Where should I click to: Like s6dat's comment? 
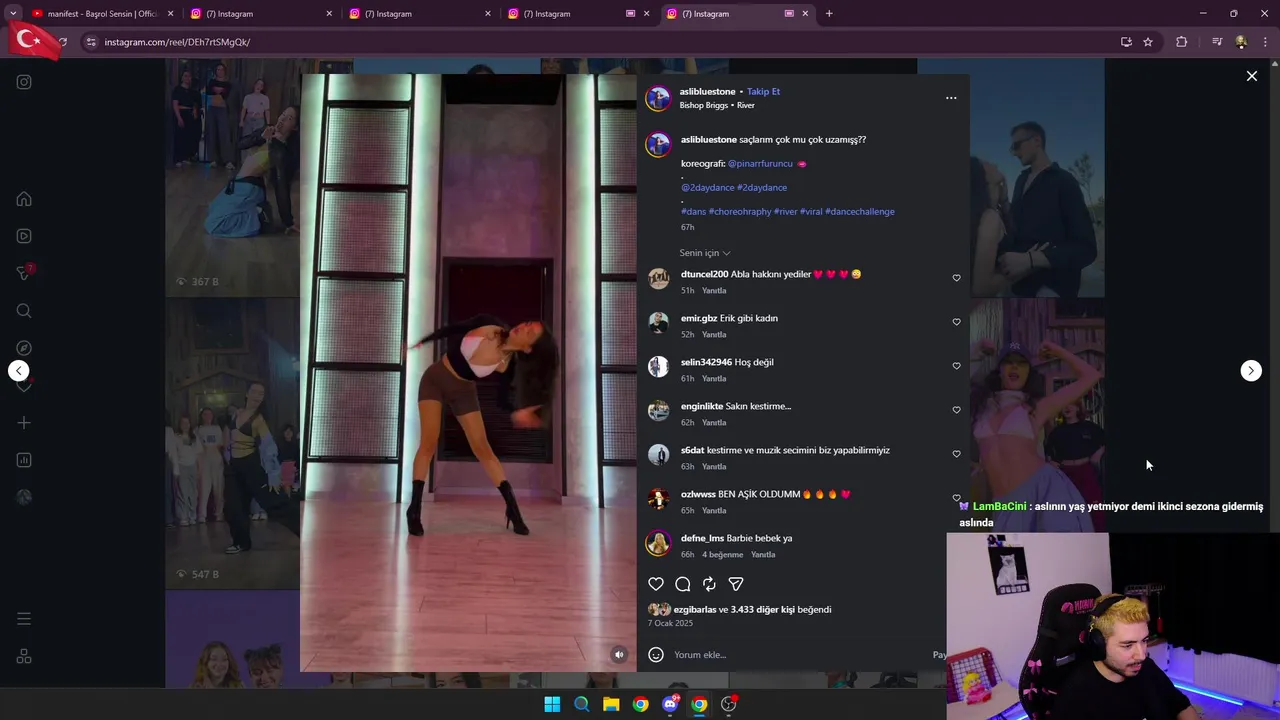point(956,454)
